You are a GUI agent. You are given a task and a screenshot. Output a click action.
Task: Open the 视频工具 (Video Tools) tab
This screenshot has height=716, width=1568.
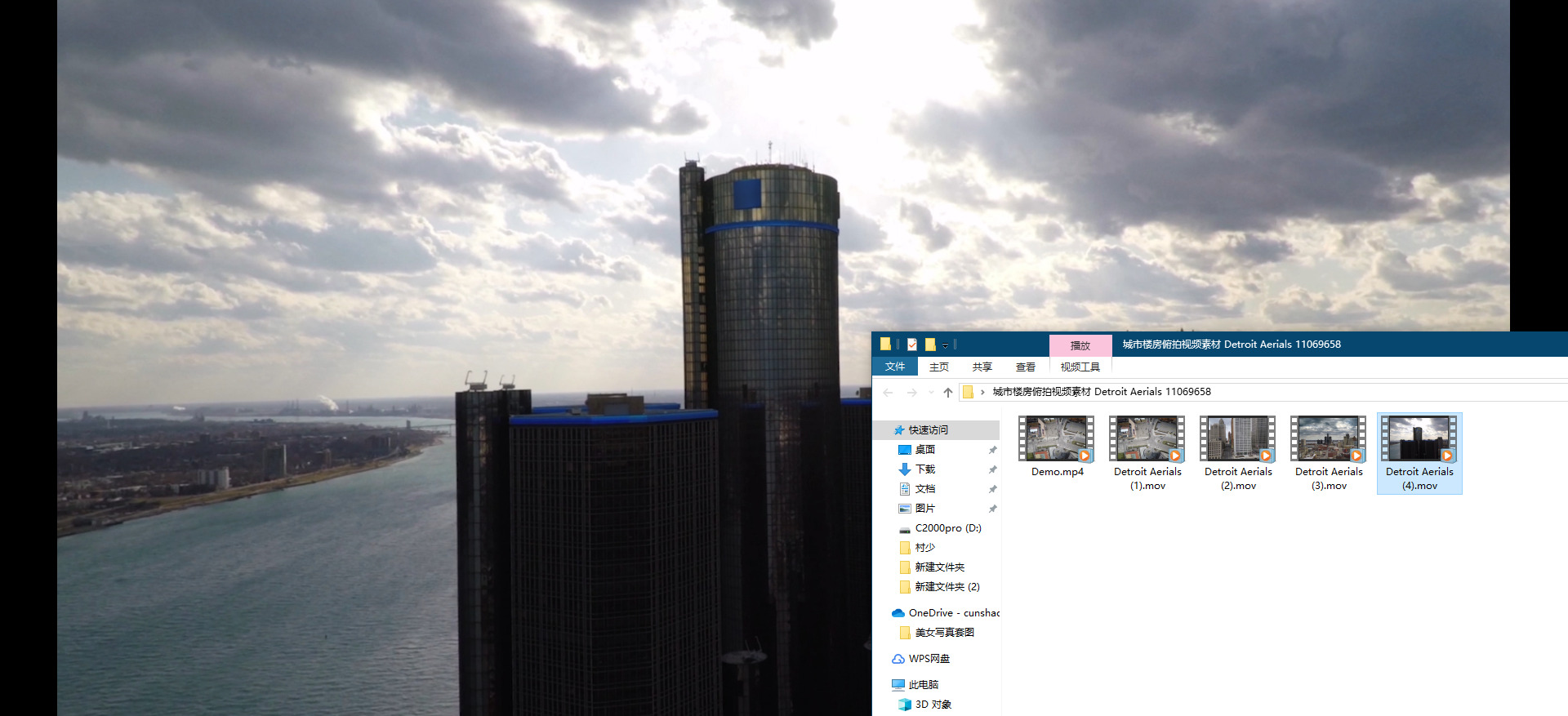point(1080,367)
